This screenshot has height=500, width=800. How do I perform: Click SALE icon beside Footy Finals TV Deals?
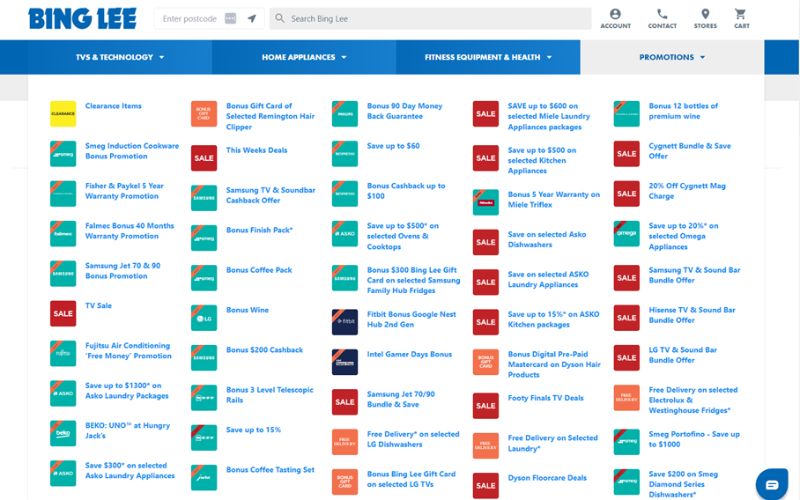click(485, 406)
